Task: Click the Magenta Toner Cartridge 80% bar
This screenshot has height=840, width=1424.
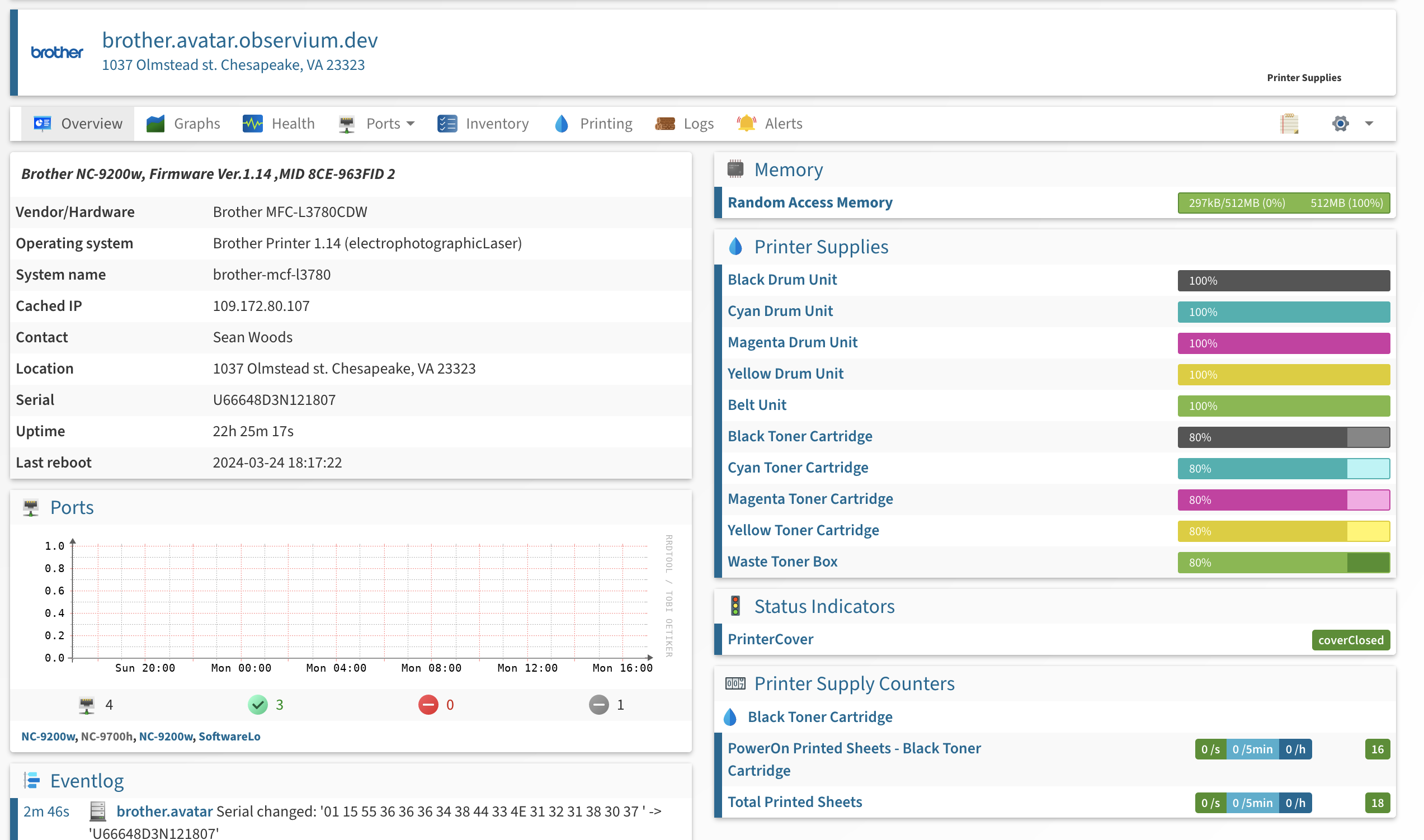Action: [1284, 500]
